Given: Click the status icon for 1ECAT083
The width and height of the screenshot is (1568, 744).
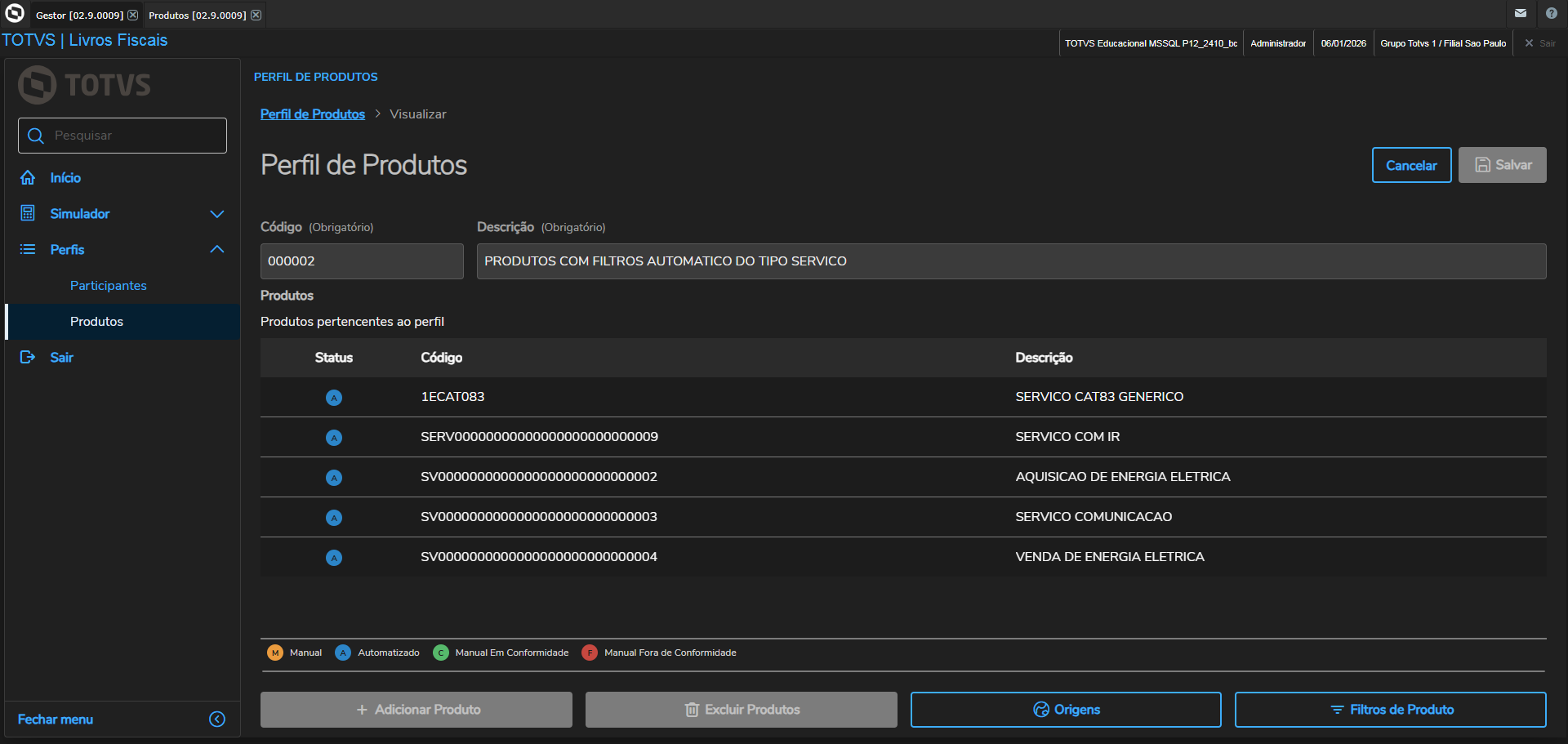Looking at the screenshot, I should (x=334, y=398).
